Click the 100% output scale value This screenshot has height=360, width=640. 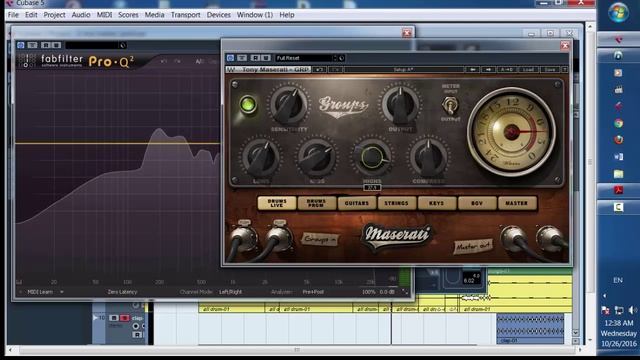pos(369,292)
